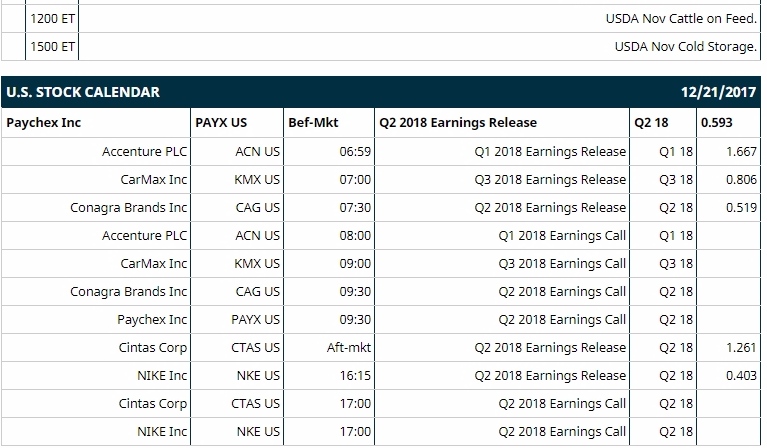Click NKE US ticker in 16:15 row
The image size is (767, 448).
click(258, 375)
